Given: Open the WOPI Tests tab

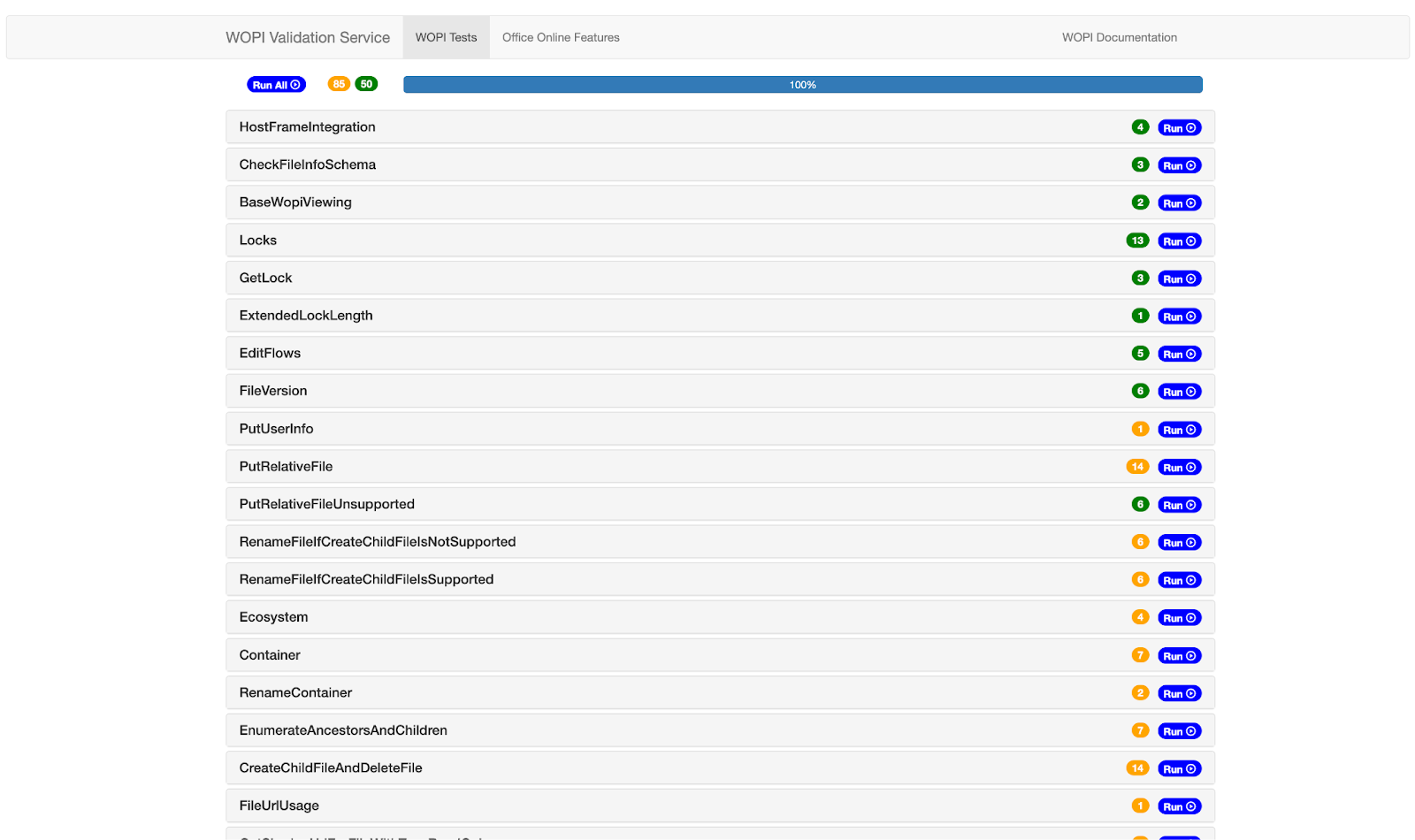Looking at the screenshot, I should coord(446,37).
